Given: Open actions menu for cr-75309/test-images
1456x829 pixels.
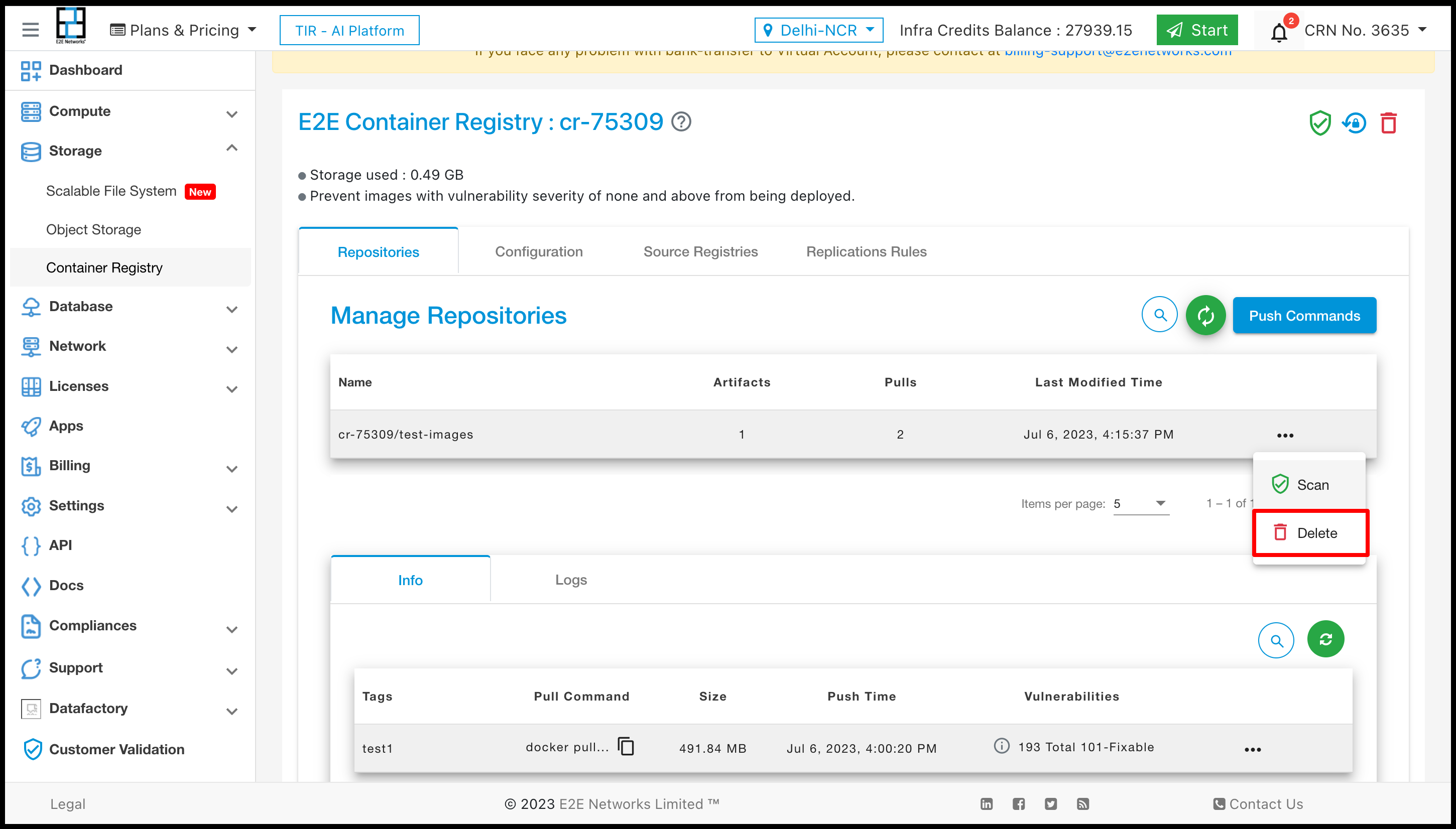Looking at the screenshot, I should [1285, 435].
